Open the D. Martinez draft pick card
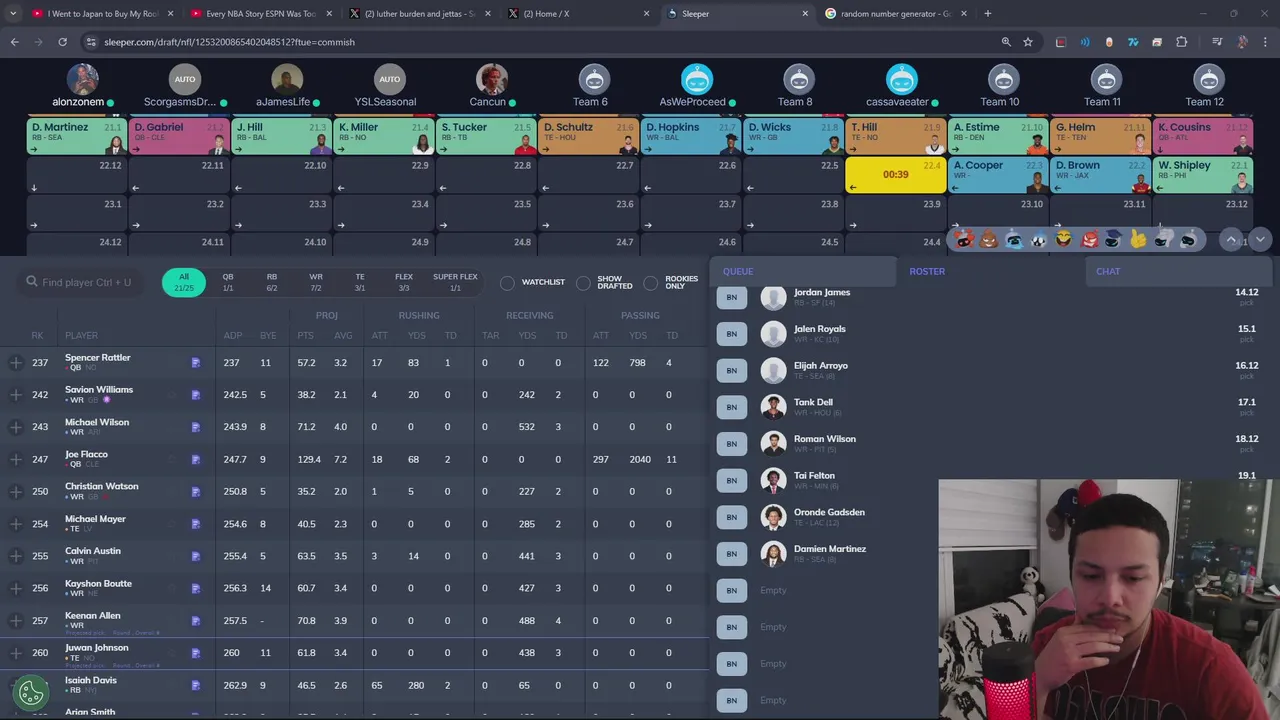 77,137
